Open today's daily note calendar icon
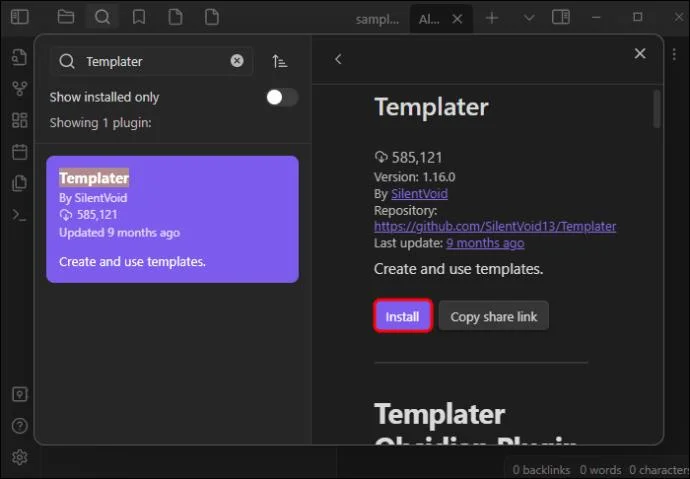The width and height of the screenshot is (690, 479). pos(19,152)
